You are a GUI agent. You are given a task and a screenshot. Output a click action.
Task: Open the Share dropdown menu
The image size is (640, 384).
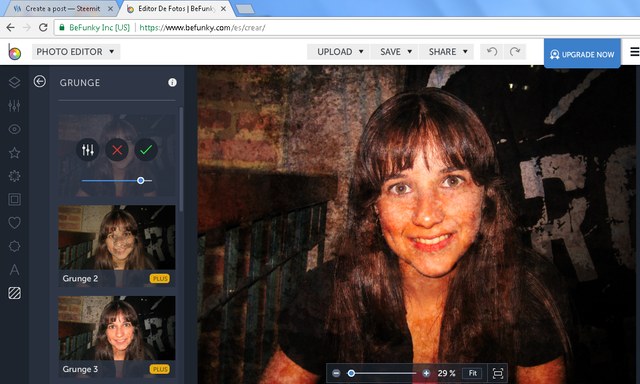coord(446,52)
